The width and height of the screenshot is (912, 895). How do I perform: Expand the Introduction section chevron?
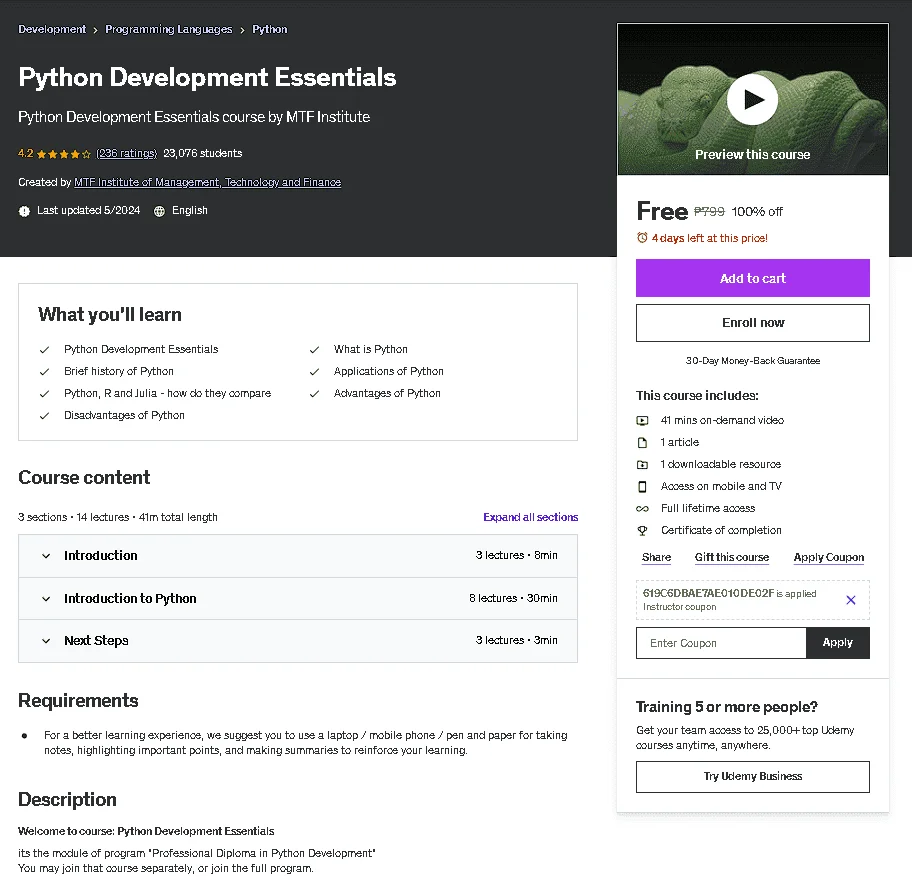pos(46,556)
